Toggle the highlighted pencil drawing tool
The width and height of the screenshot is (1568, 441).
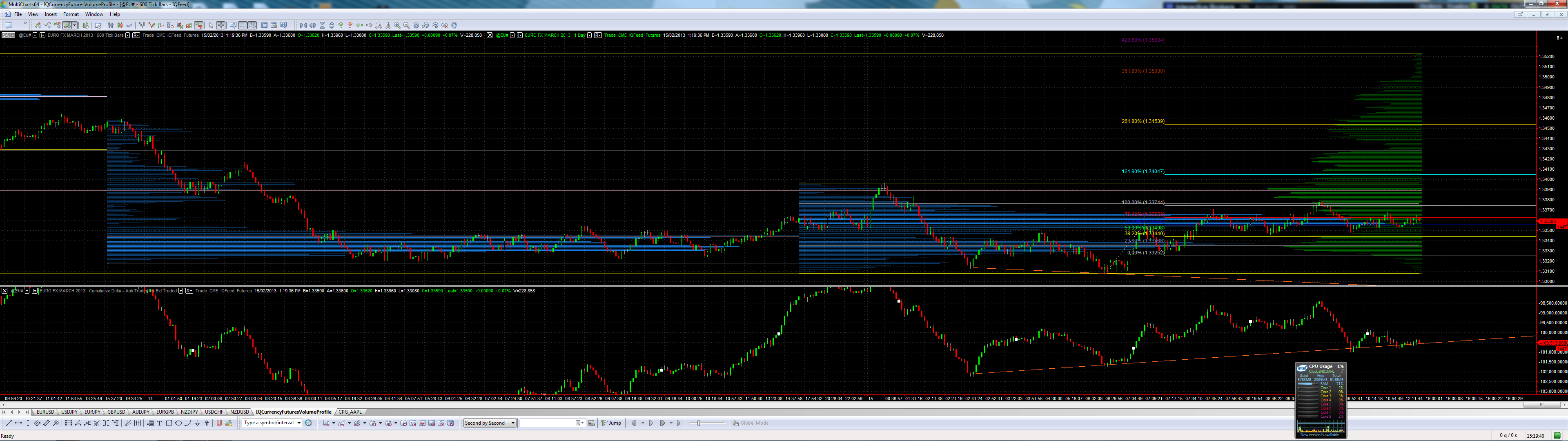66,26
